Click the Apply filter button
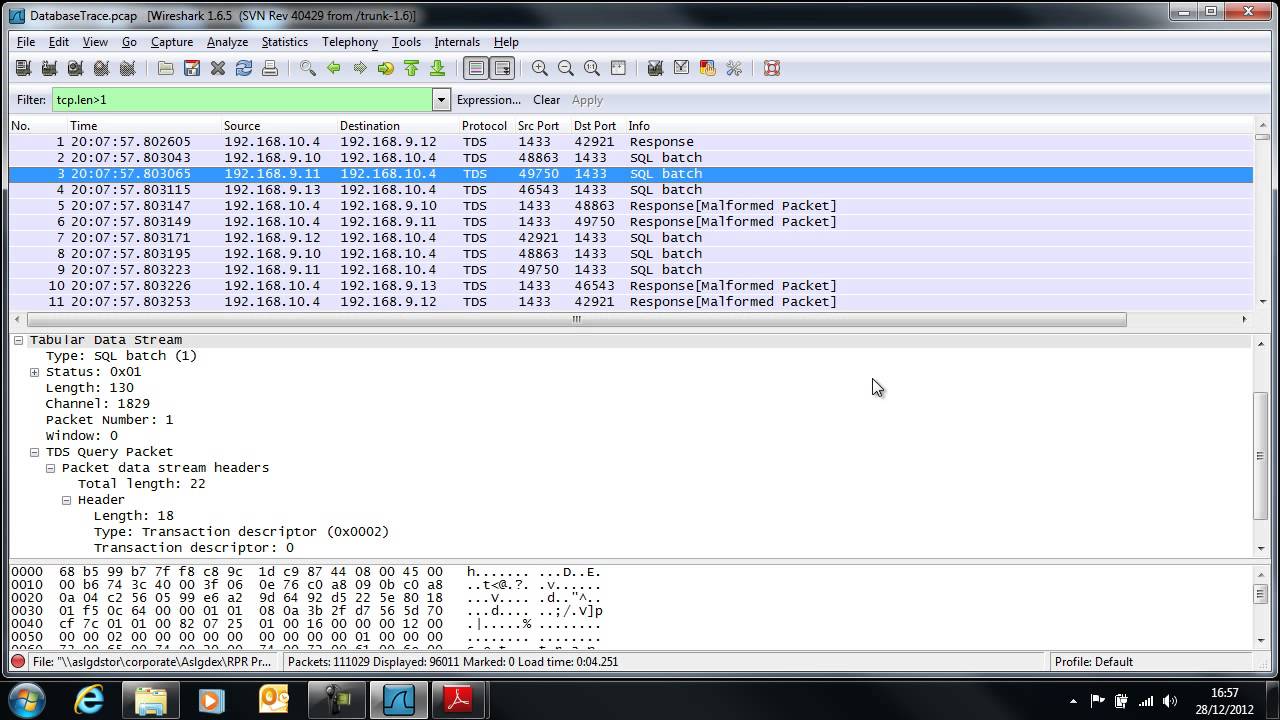 point(587,100)
